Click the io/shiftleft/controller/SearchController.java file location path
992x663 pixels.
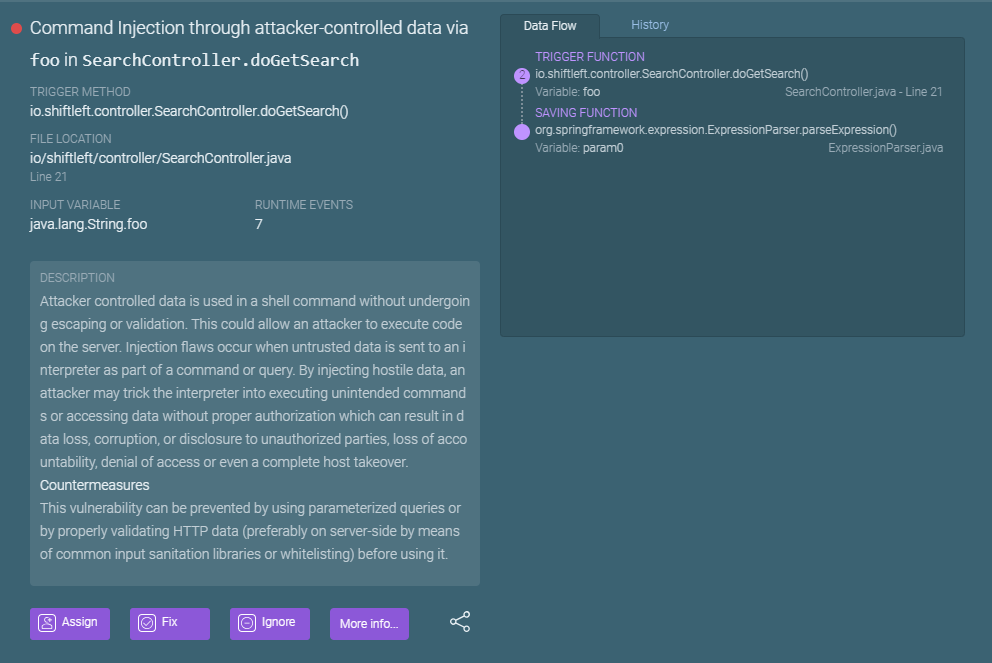click(x=160, y=158)
